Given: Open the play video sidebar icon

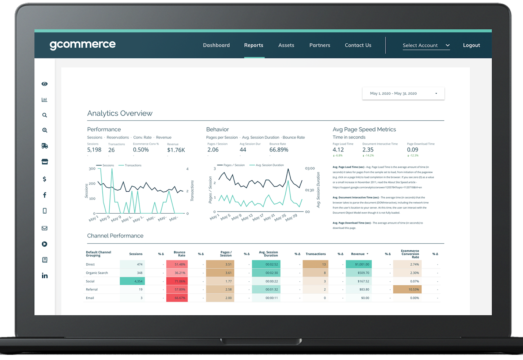Looking at the screenshot, I should pyautogui.click(x=44, y=244).
